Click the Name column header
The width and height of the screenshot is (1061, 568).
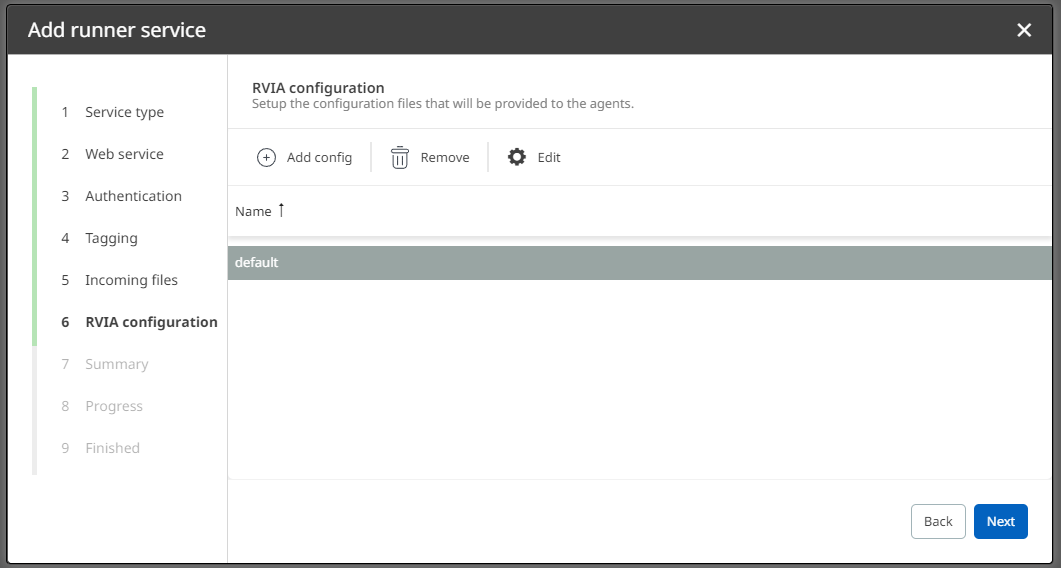pos(253,211)
